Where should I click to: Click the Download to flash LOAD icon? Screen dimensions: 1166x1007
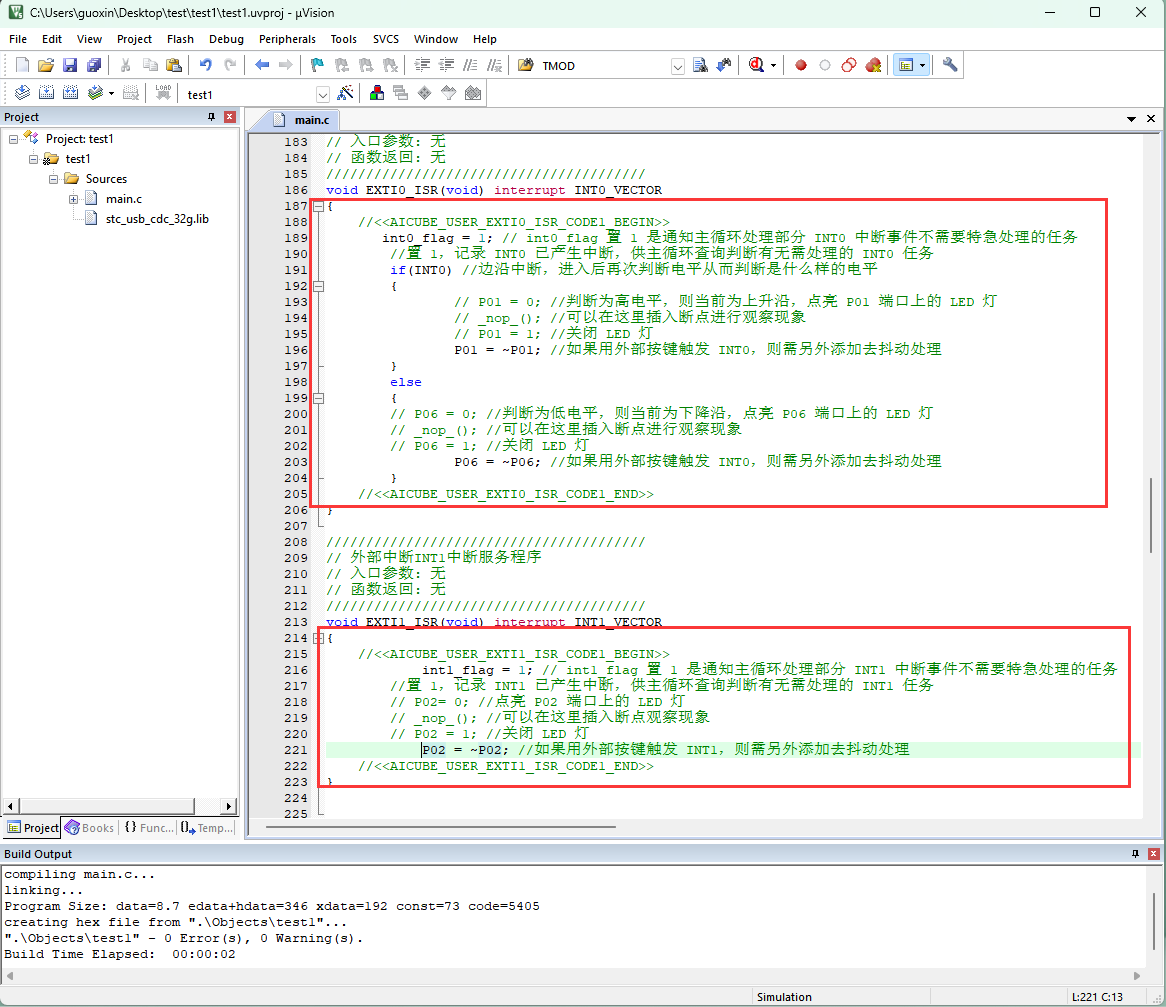(x=163, y=93)
